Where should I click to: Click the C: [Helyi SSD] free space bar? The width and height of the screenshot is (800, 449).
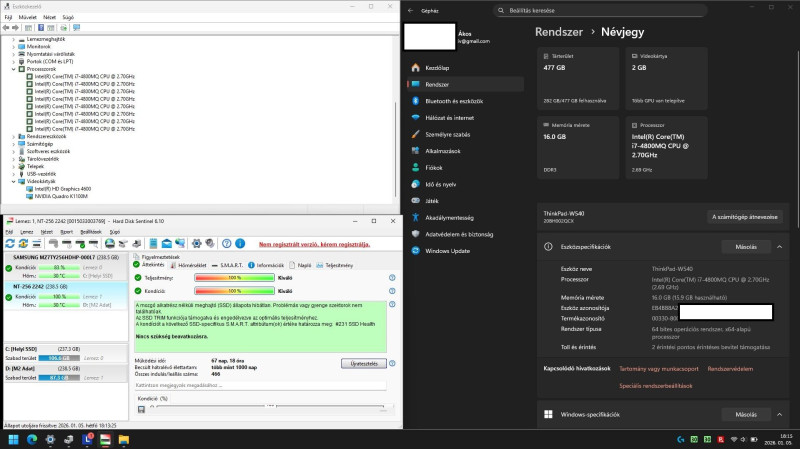pyautogui.click(x=59, y=358)
